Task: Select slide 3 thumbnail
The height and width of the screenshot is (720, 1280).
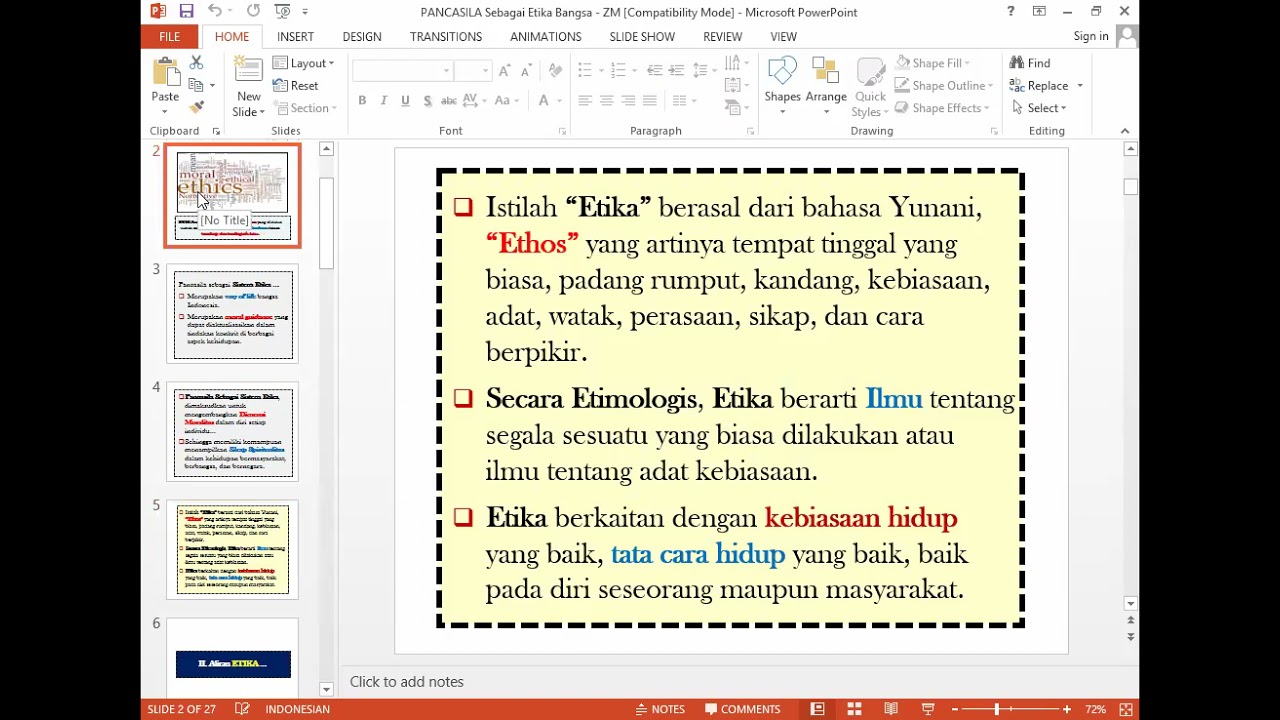Action: click(x=233, y=314)
